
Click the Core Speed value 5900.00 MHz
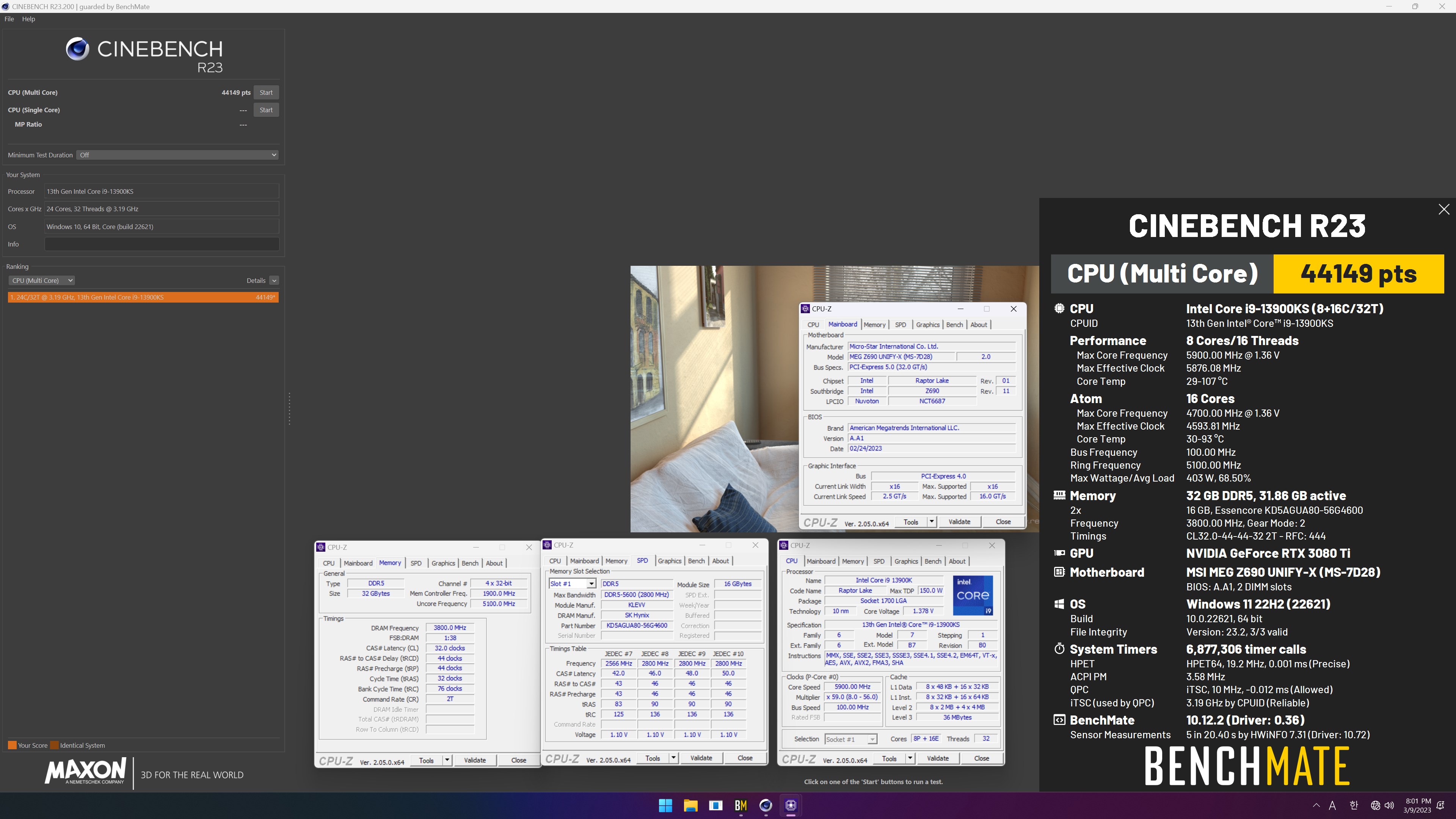click(x=852, y=687)
